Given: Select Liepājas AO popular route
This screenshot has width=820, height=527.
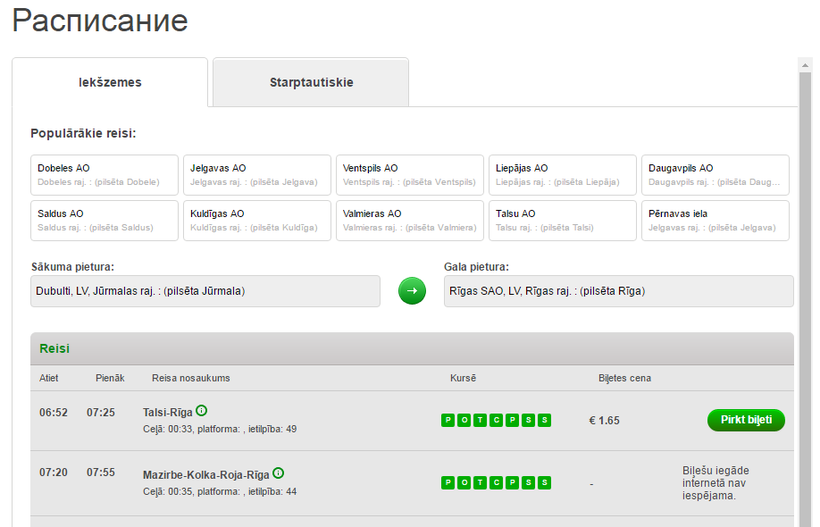Looking at the screenshot, I should [x=562, y=175].
